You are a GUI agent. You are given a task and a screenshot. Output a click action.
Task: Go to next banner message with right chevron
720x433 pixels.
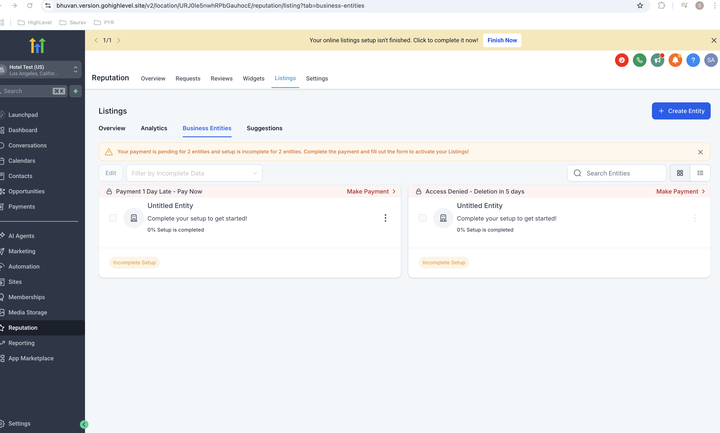pyautogui.click(x=119, y=41)
